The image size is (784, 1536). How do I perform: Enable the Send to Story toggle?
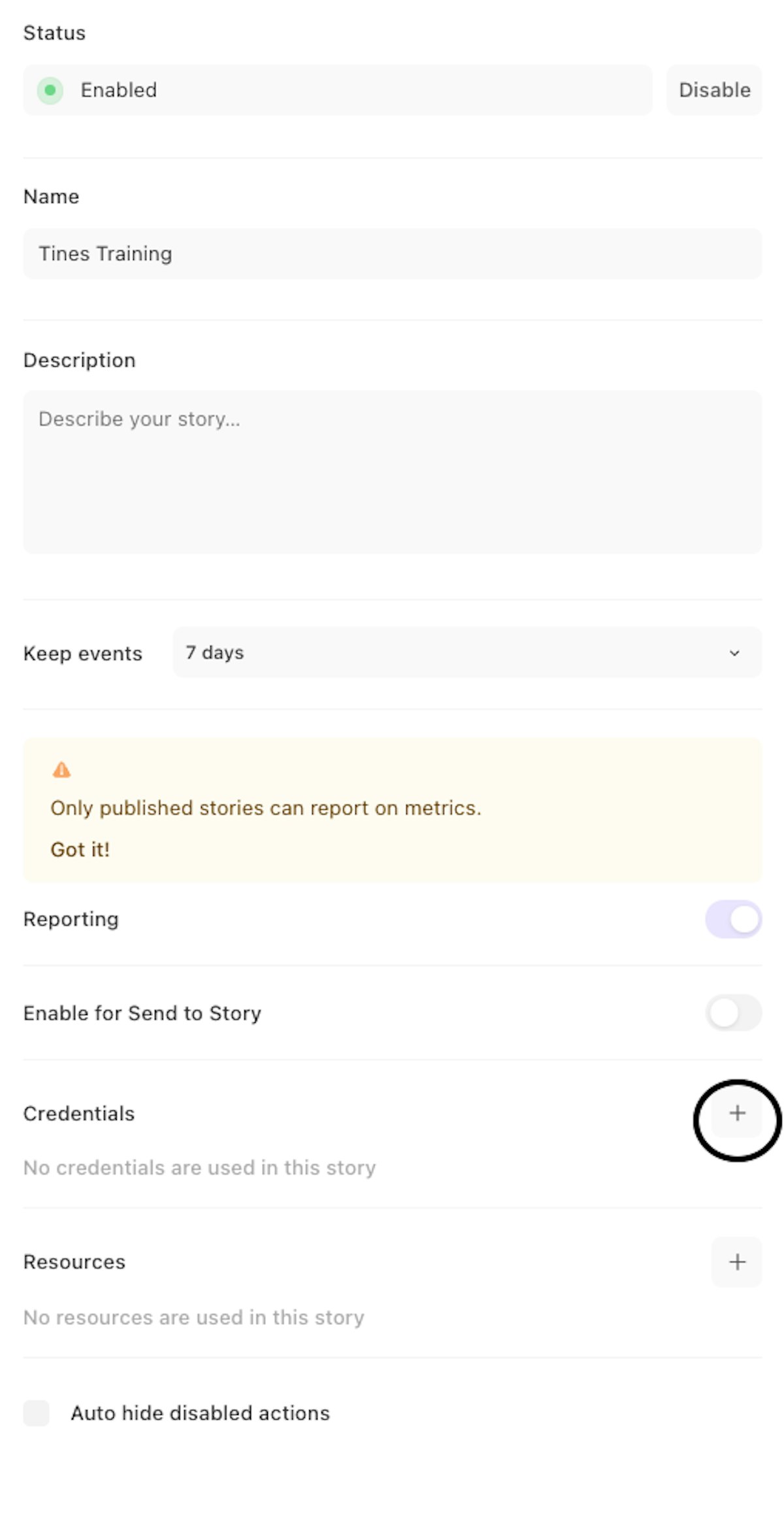pyautogui.click(x=733, y=1012)
